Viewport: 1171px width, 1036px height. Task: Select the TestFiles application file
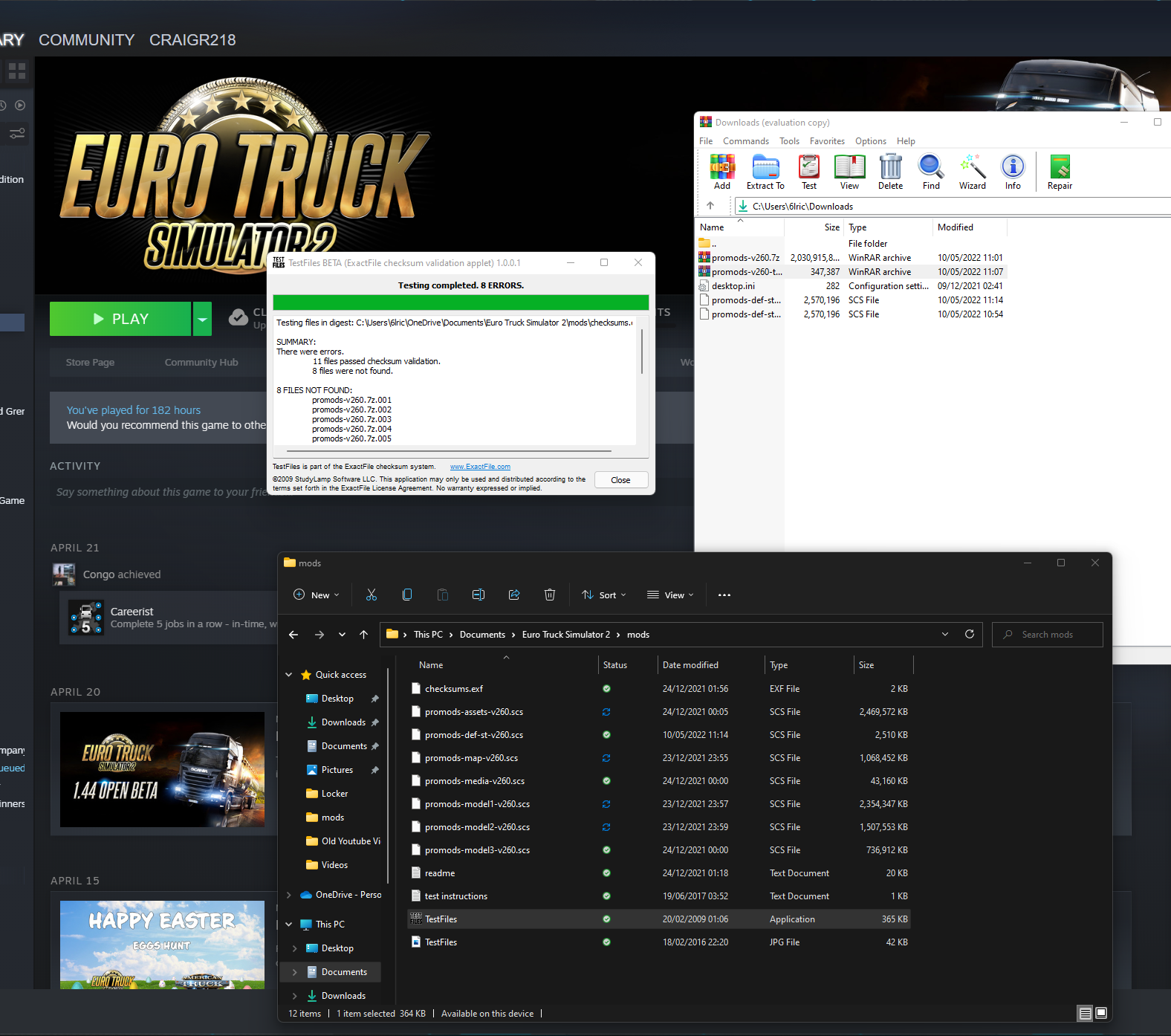[659, 919]
